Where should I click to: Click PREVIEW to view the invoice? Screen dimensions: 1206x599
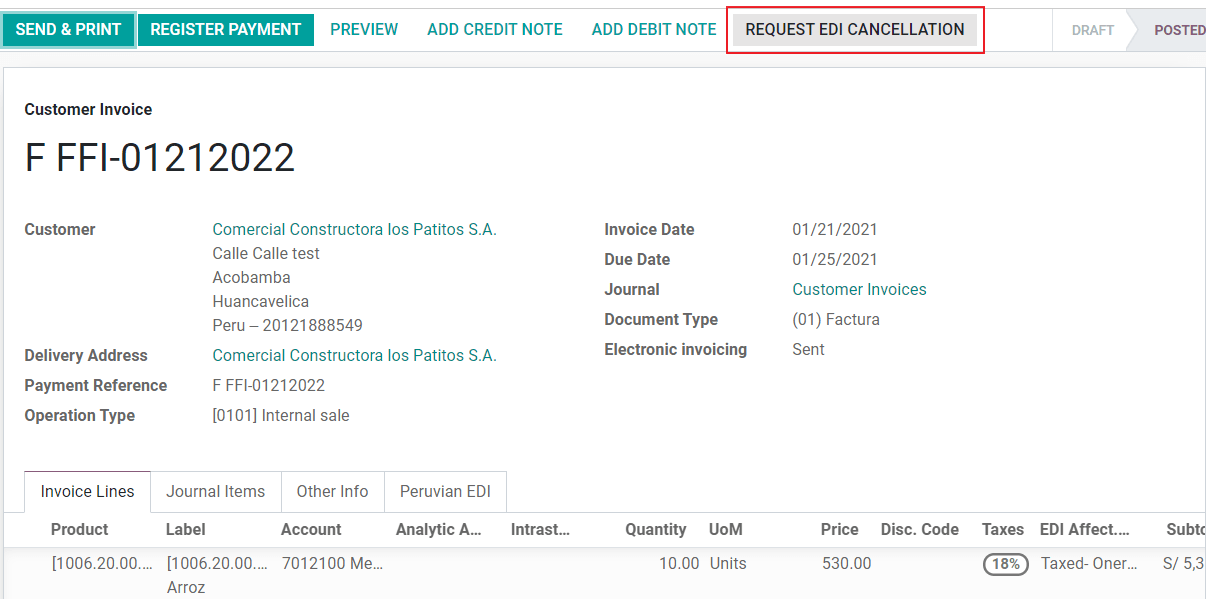[364, 29]
